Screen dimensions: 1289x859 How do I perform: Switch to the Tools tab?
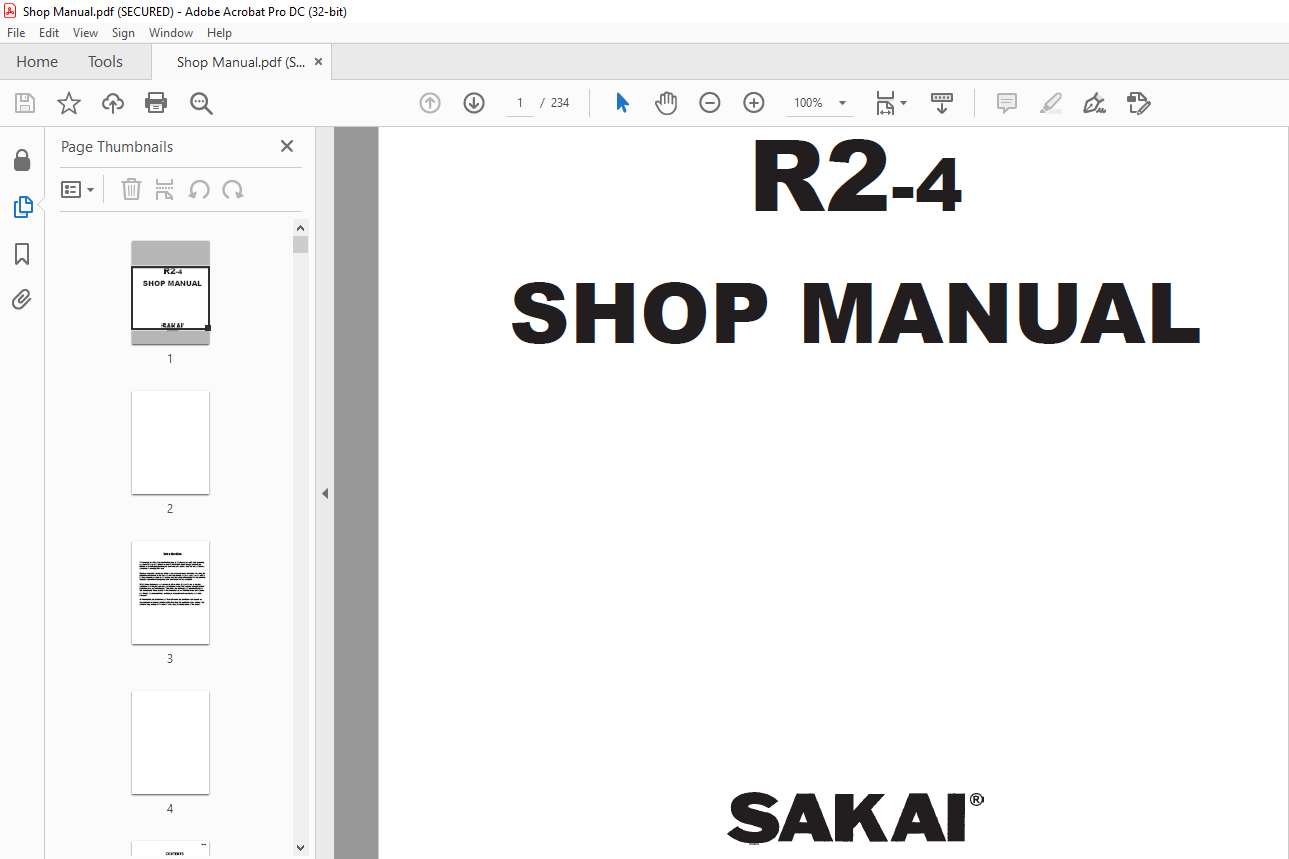[x=105, y=62]
